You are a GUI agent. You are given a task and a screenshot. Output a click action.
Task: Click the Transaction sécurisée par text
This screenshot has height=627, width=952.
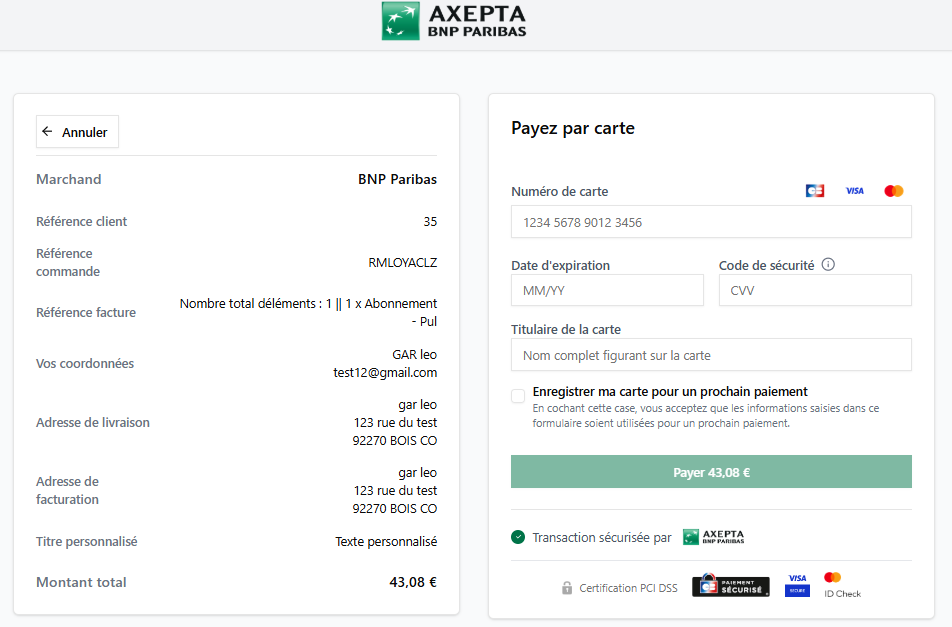click(602, 538)
